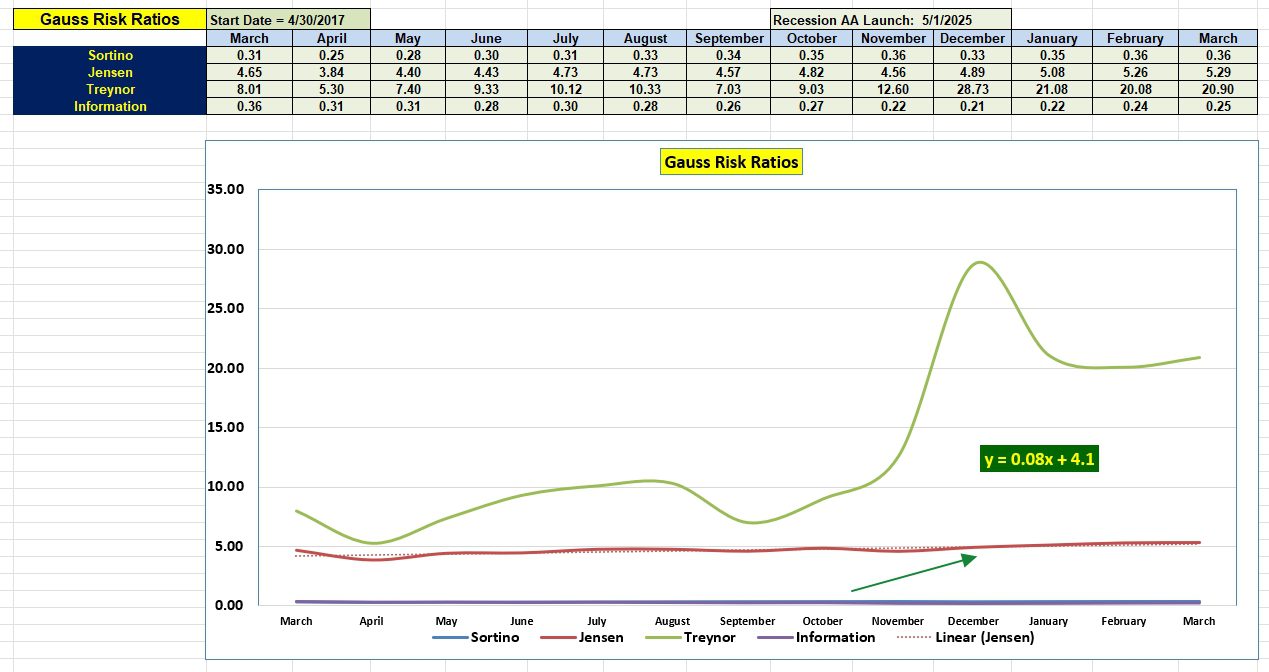This screenshot has width=1269, height=672.
Task: Select Treynor April value 5.30
Action: click(331, 89)
